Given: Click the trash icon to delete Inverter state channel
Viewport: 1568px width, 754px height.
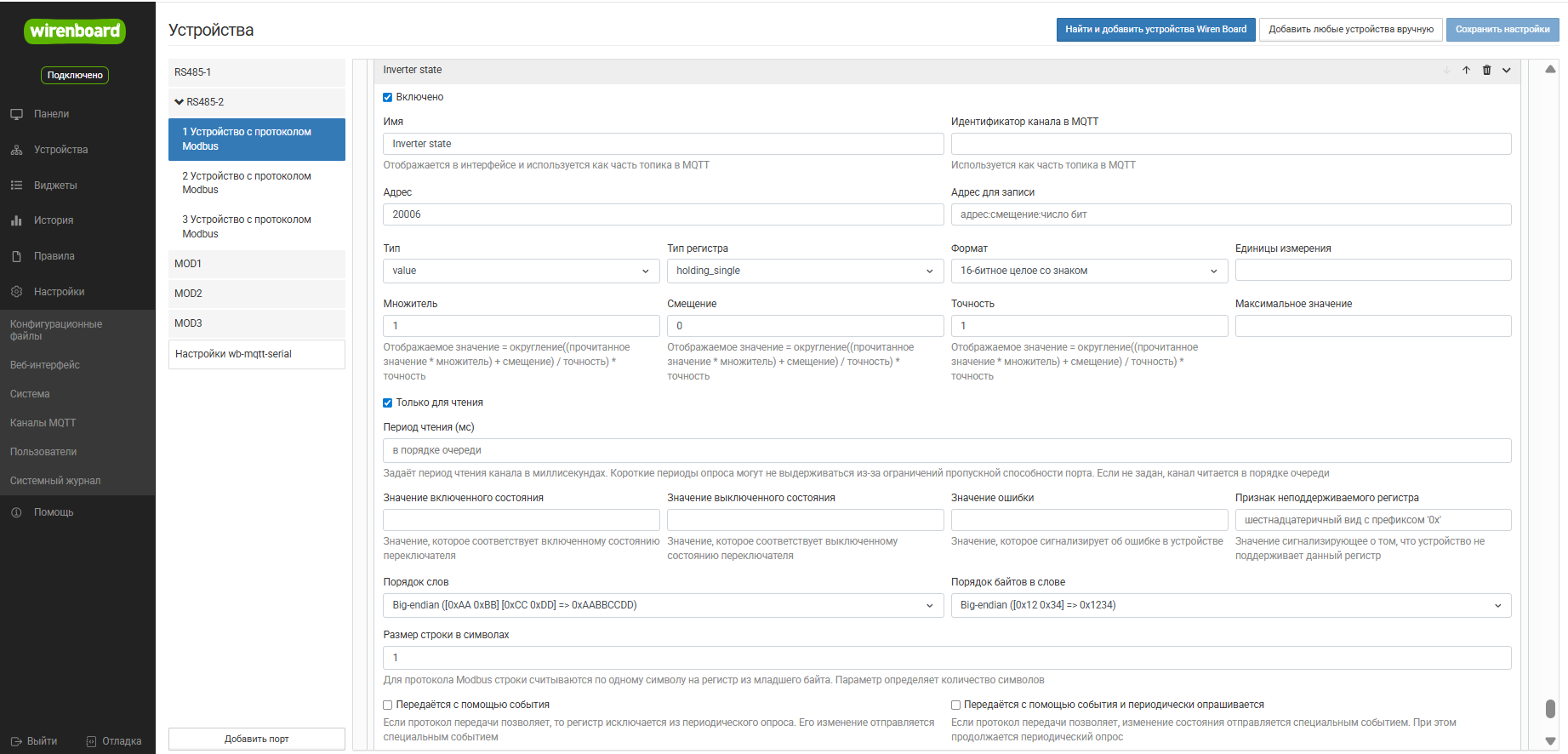Looking at the screenshot, I should [1486, 71].
